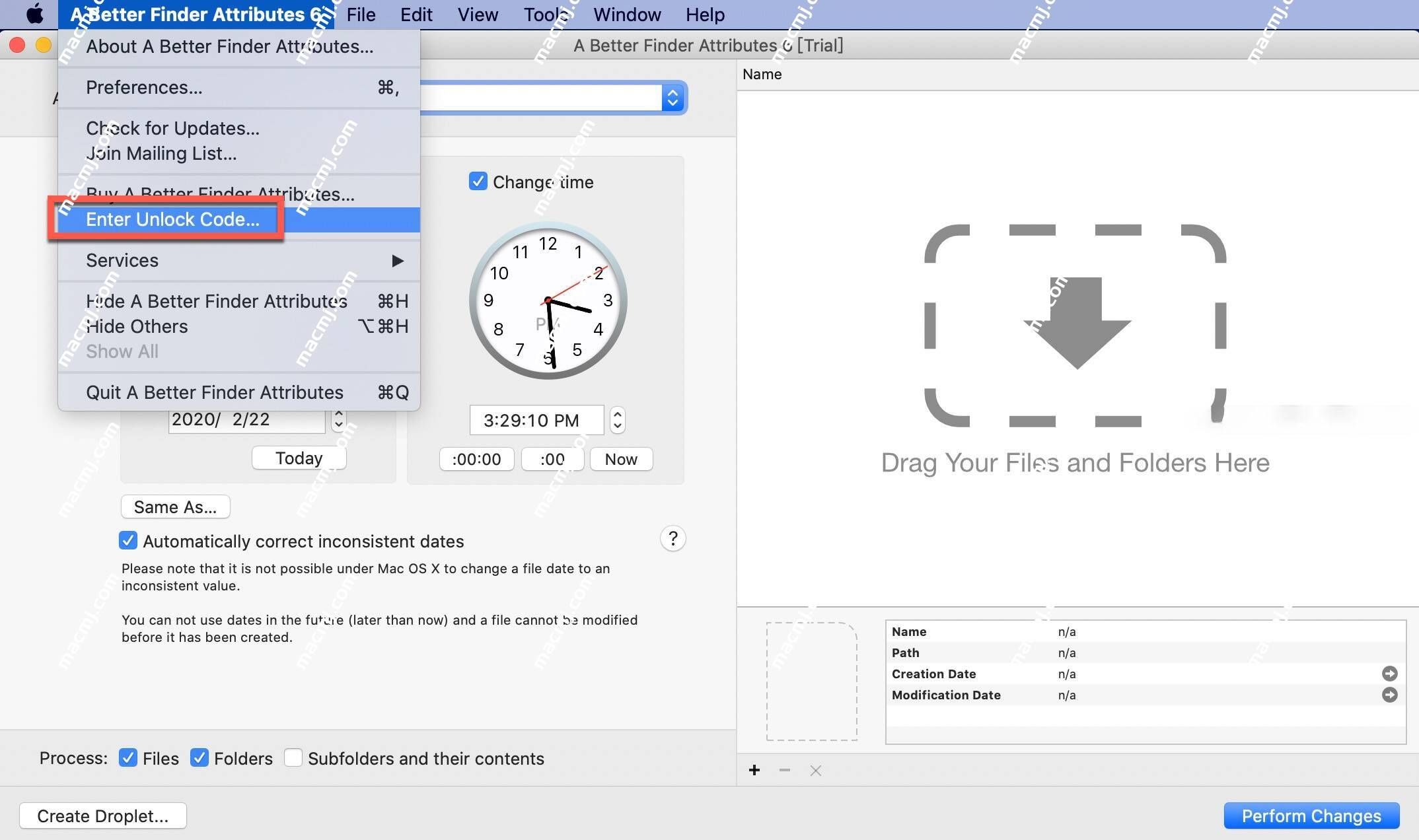This screenshot has height=840, width=1419.
Task: Choose Buy A Better Finder Attributes
Action: 239,194
